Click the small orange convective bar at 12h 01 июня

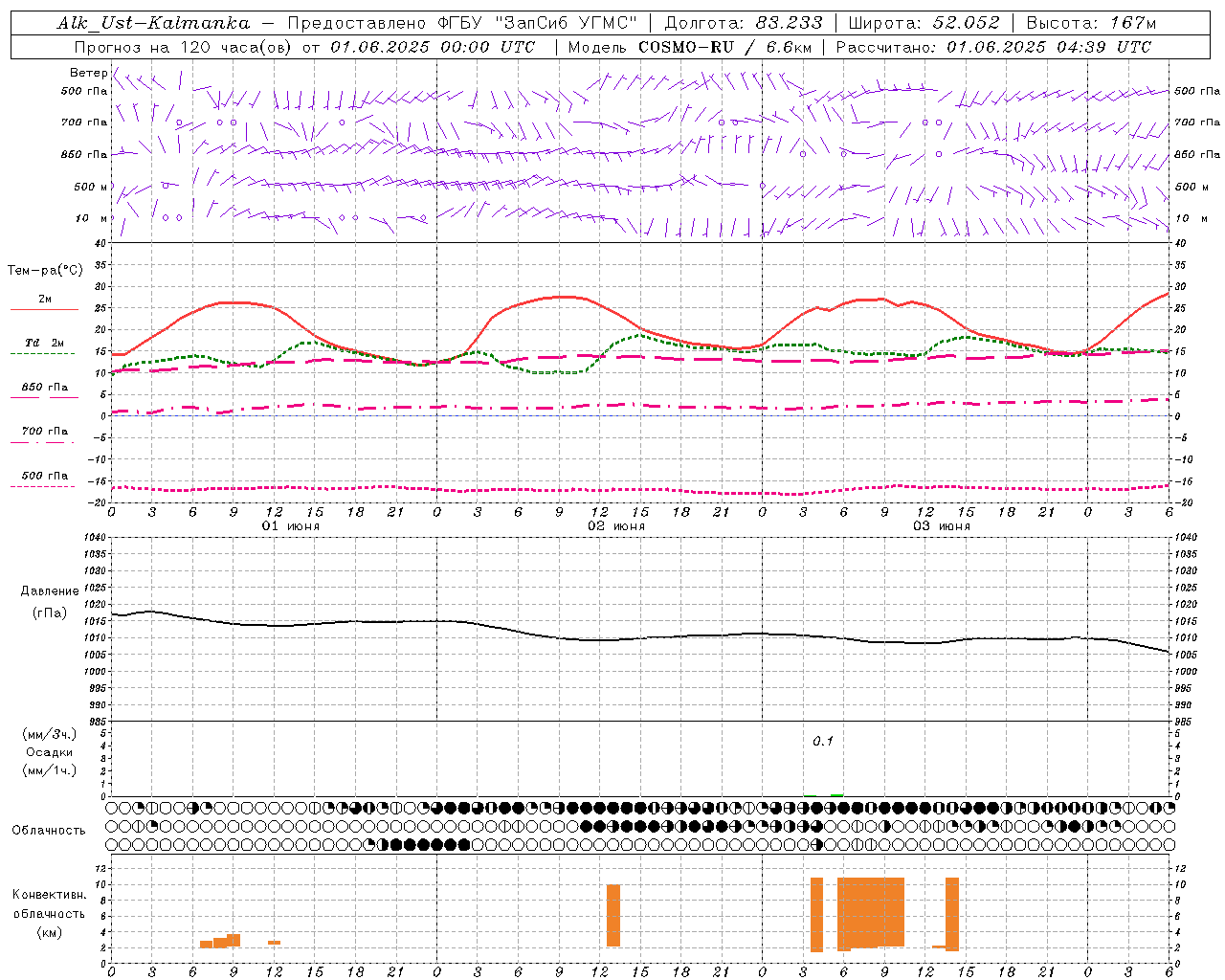click(274, 943)
